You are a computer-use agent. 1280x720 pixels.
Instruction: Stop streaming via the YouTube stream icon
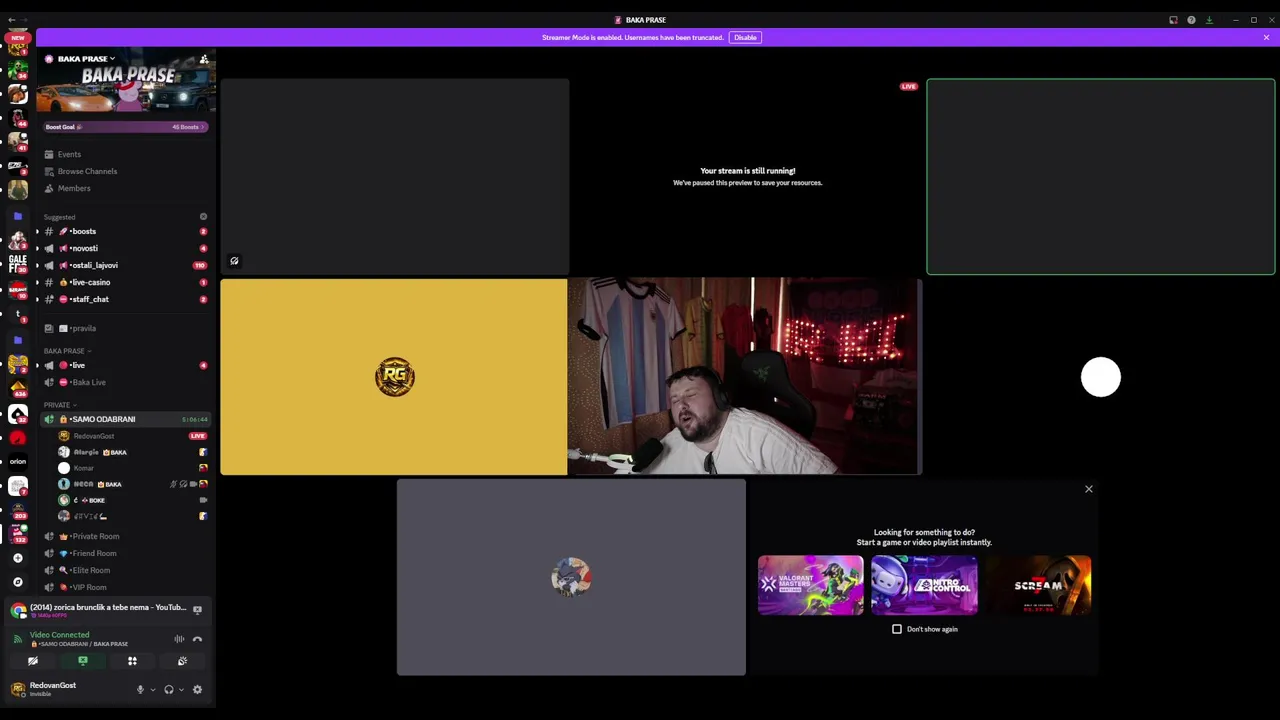[x=197, y=609]
